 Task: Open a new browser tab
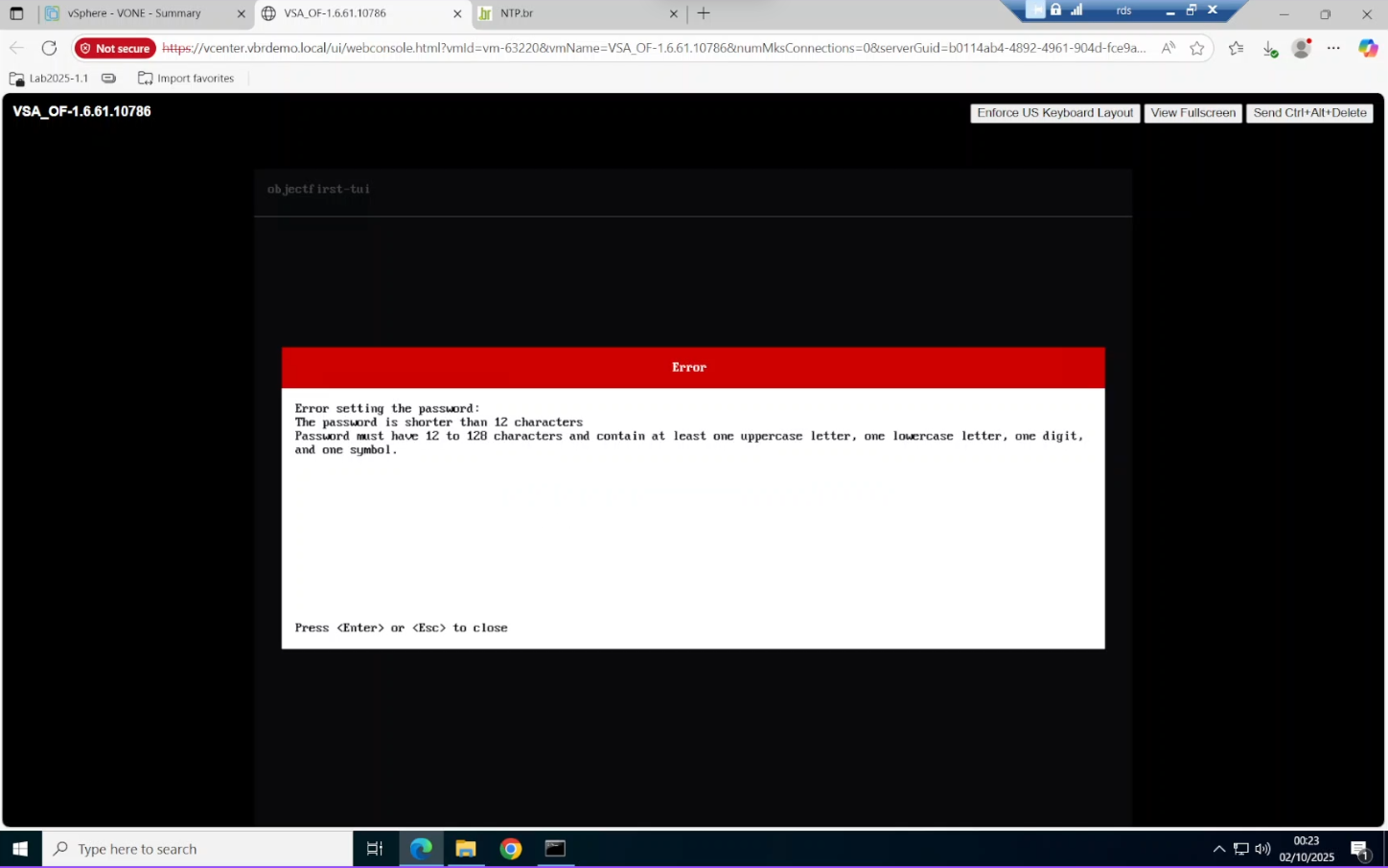point(704,13)
